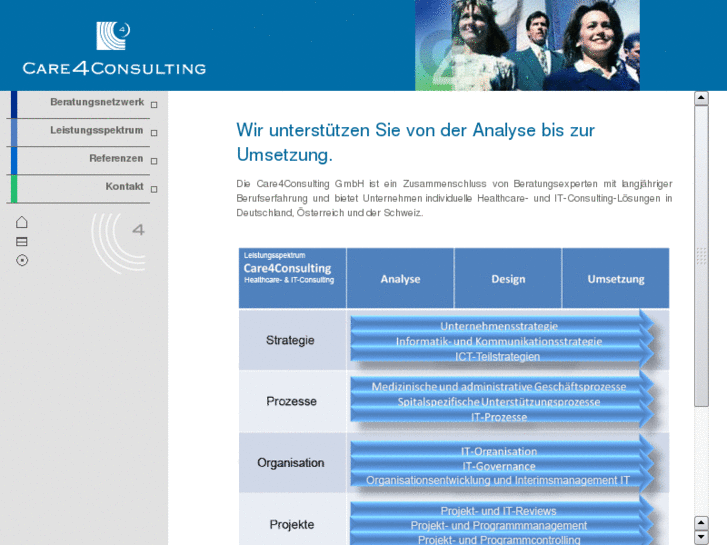The image size is (727, 545).
Task: Go to the Kontakt page
Action: tap(124, 186)
